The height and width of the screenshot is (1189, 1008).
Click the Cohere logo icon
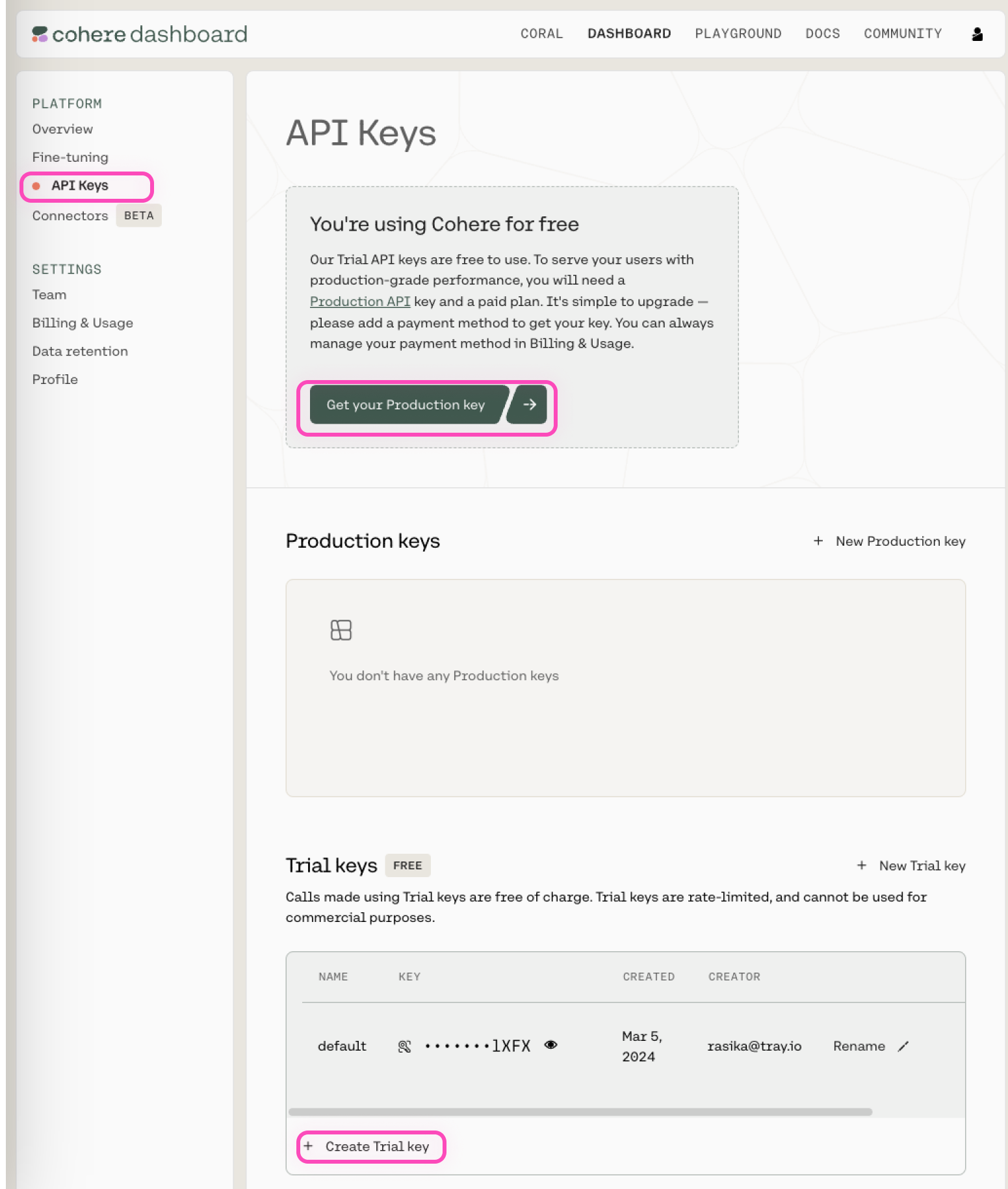(40, 34)
